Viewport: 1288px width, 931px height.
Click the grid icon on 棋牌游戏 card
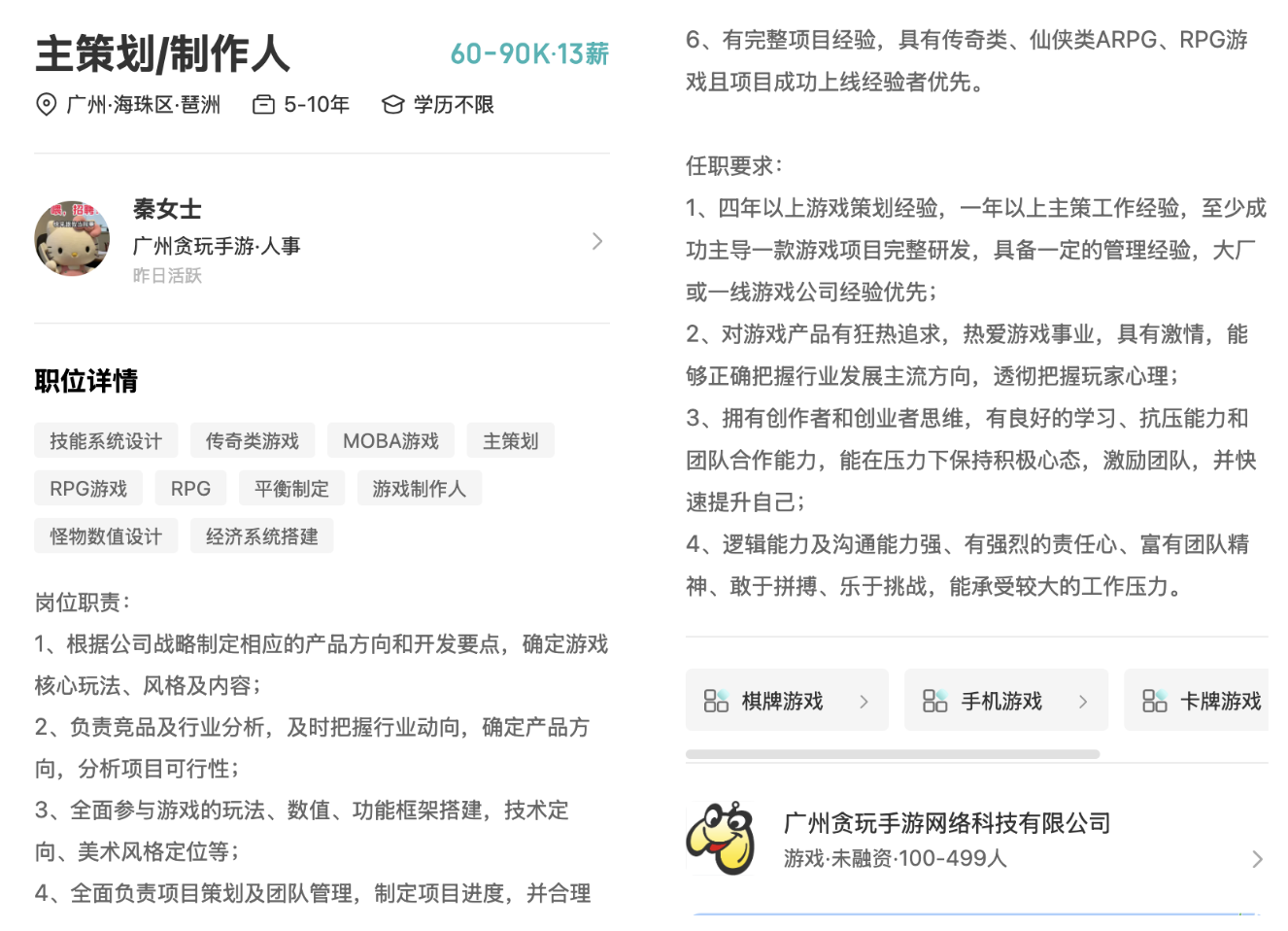(716, 701)
